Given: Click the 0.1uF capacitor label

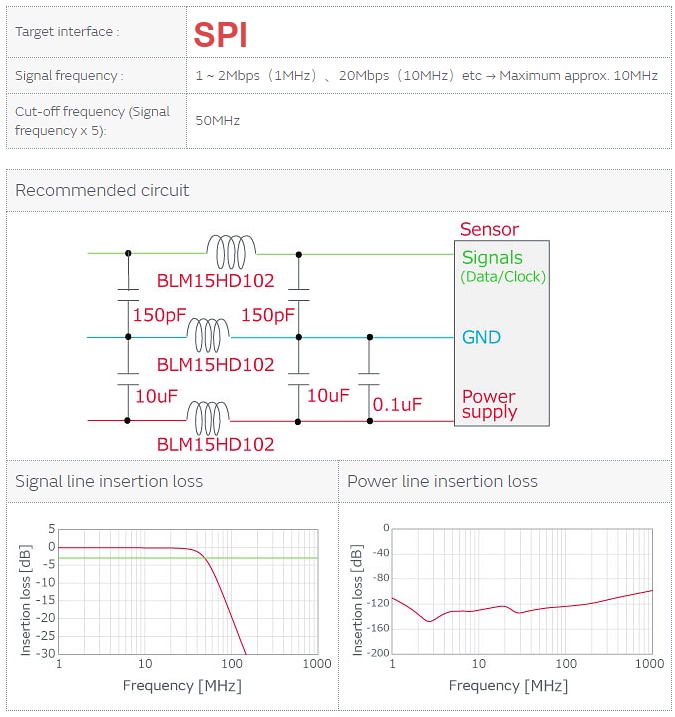Looking at the screenshot, I should 397,405.
